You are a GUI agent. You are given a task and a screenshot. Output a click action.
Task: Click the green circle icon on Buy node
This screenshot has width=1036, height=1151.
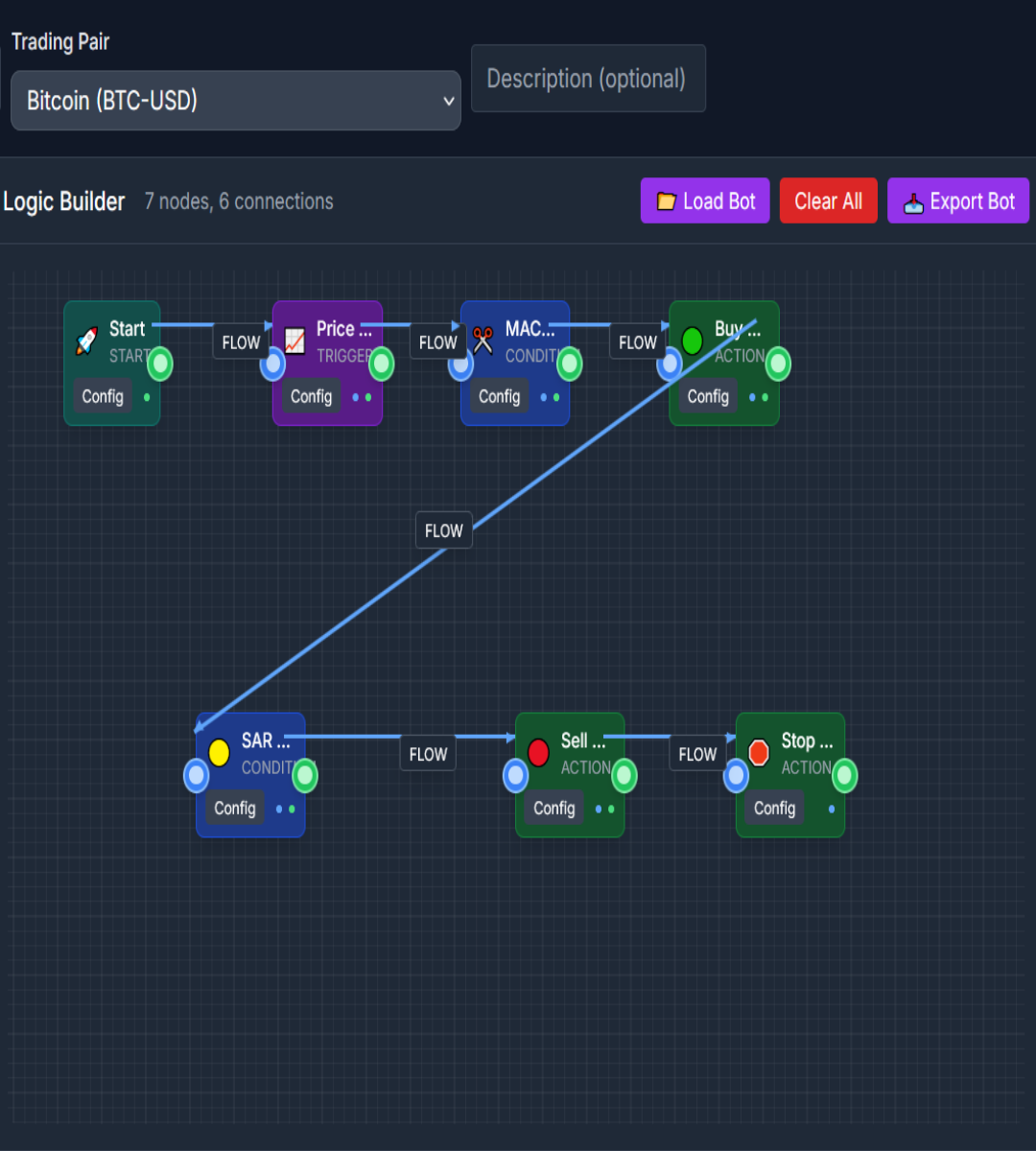[692, 341]
